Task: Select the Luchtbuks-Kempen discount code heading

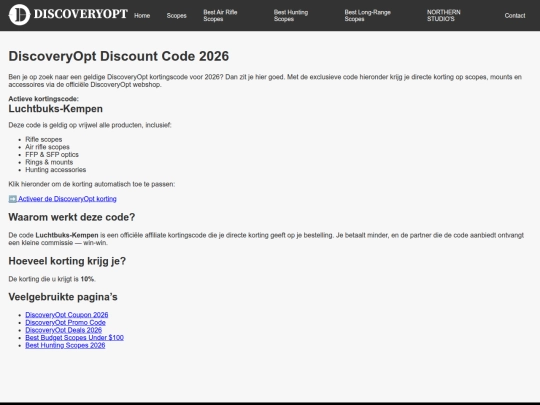Action: point(55,109)
